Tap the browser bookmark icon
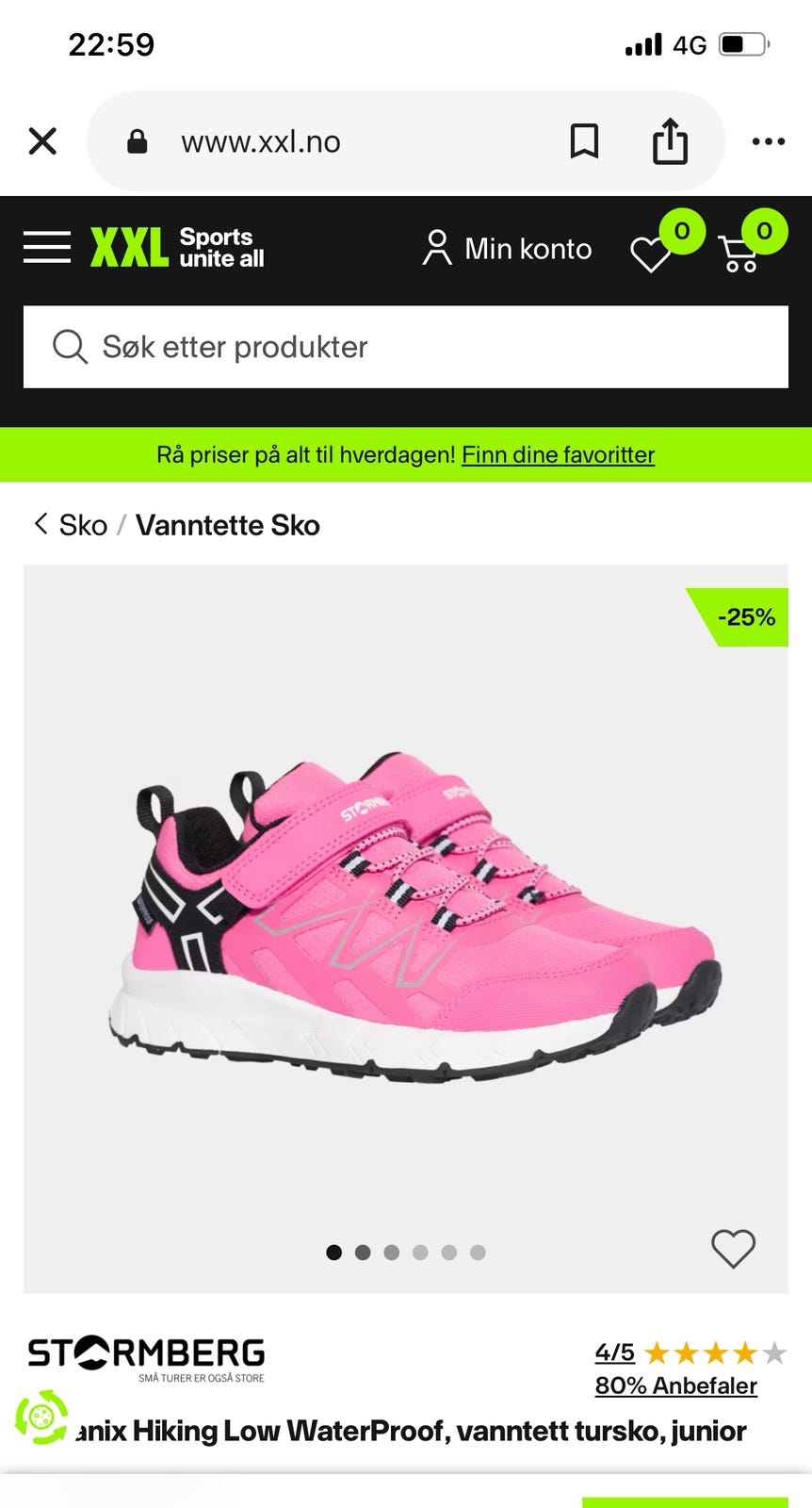This screenshot has width=812, height=1508. point(585,141)
